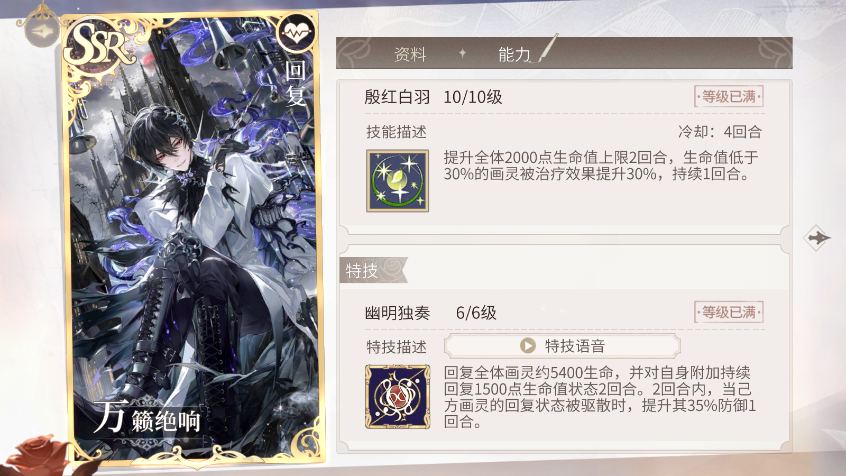View the 万籁绝响 card artwork
The height and width of the screenshot is (476, 846).
tap(194, 237)
